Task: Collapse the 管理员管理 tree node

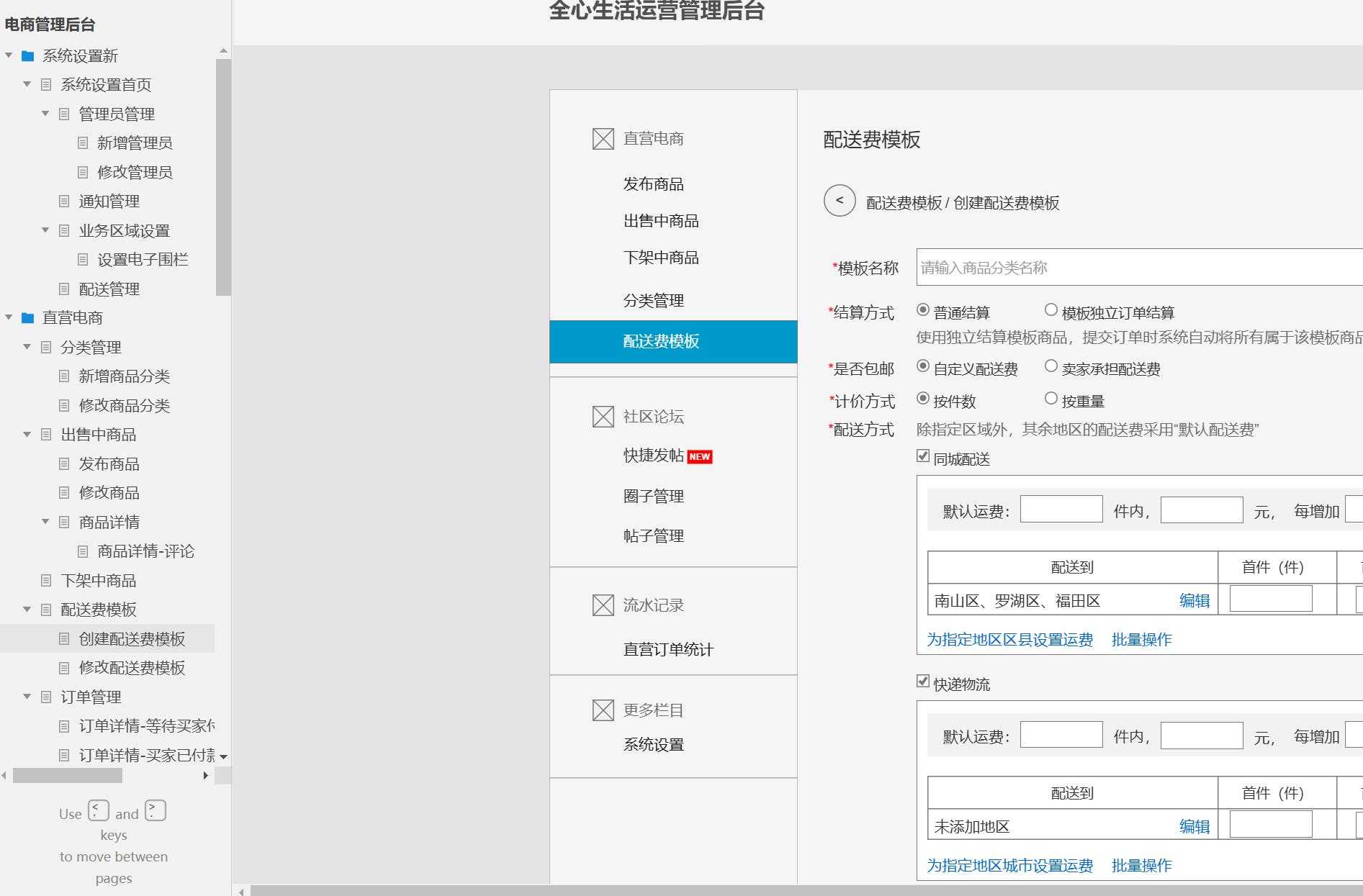Action: tap(45, 114)
